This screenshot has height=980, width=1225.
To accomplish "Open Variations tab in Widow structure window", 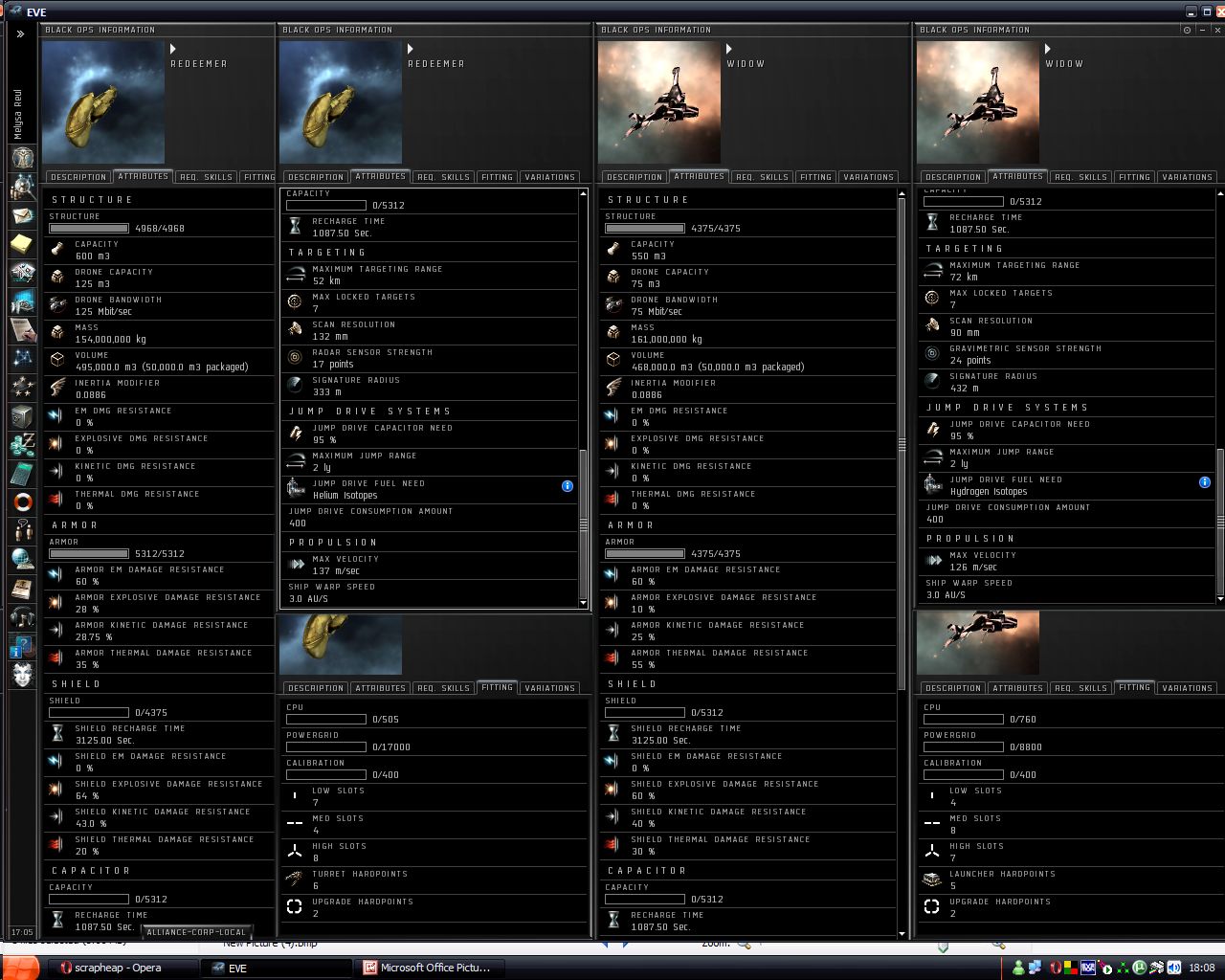I will 869,177.
